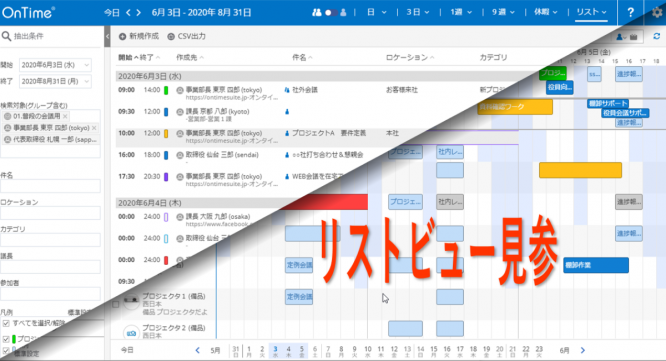
Task: Open settings with the gear icon
Action: 657,12
